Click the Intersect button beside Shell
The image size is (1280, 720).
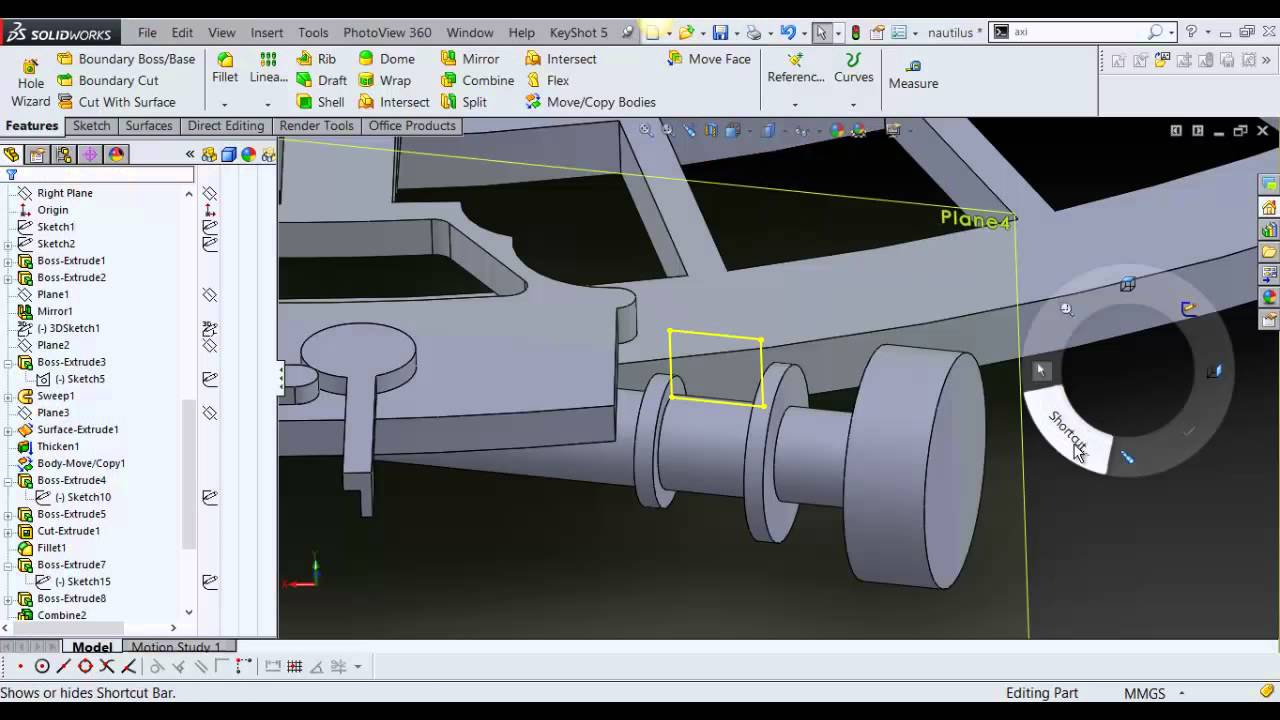[x=394, y=102]
